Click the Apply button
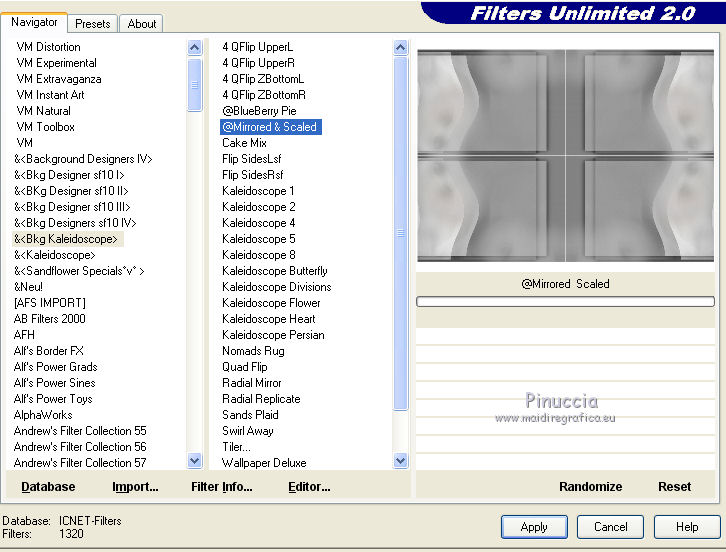 534,527
